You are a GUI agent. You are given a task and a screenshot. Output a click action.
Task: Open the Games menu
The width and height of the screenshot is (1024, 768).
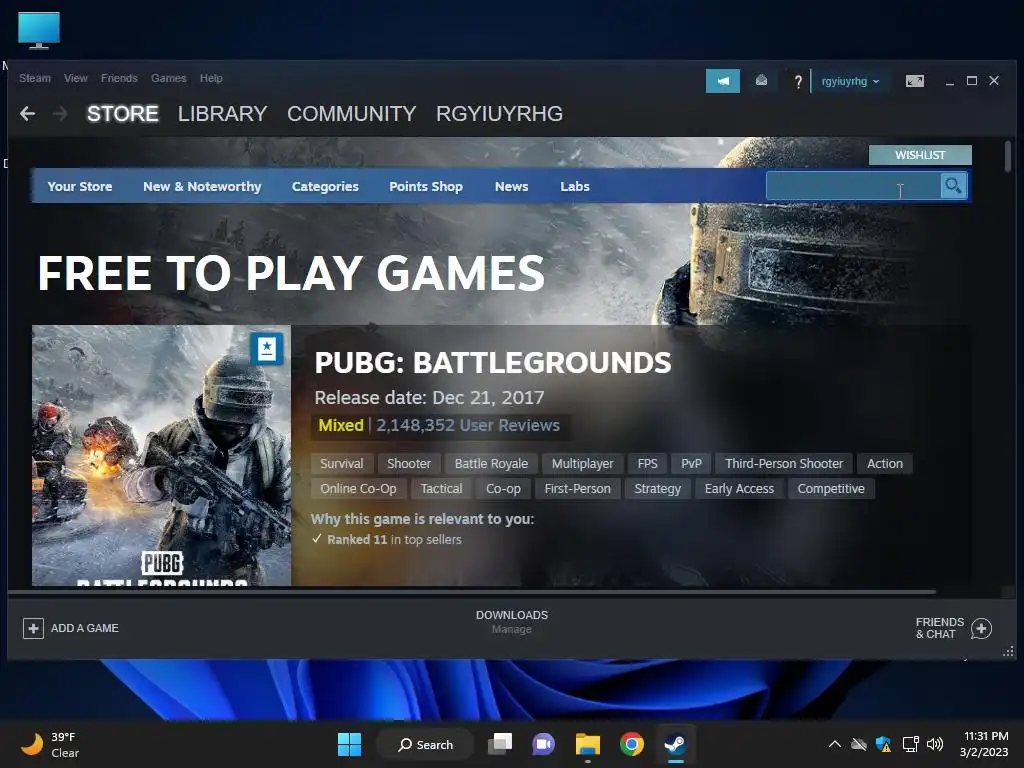[168, 78]
